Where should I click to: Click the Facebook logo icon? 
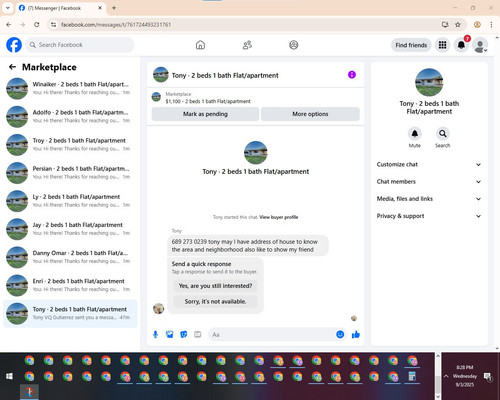tap(14, 45)
